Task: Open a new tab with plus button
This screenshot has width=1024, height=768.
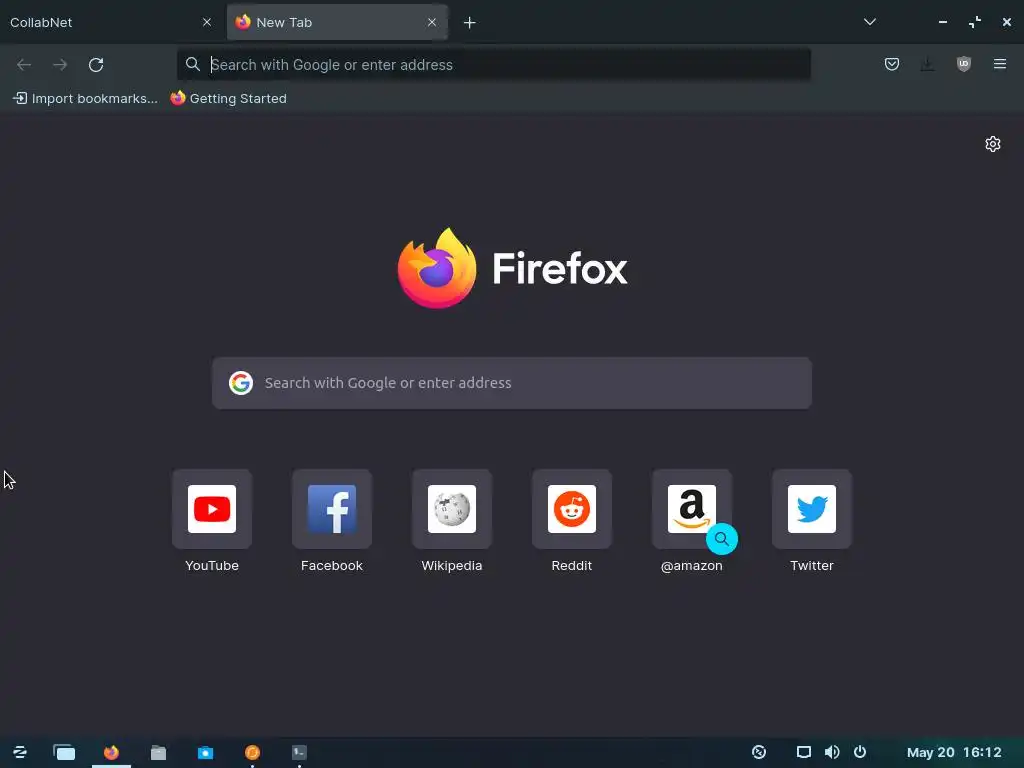Action: coord(470,23)
